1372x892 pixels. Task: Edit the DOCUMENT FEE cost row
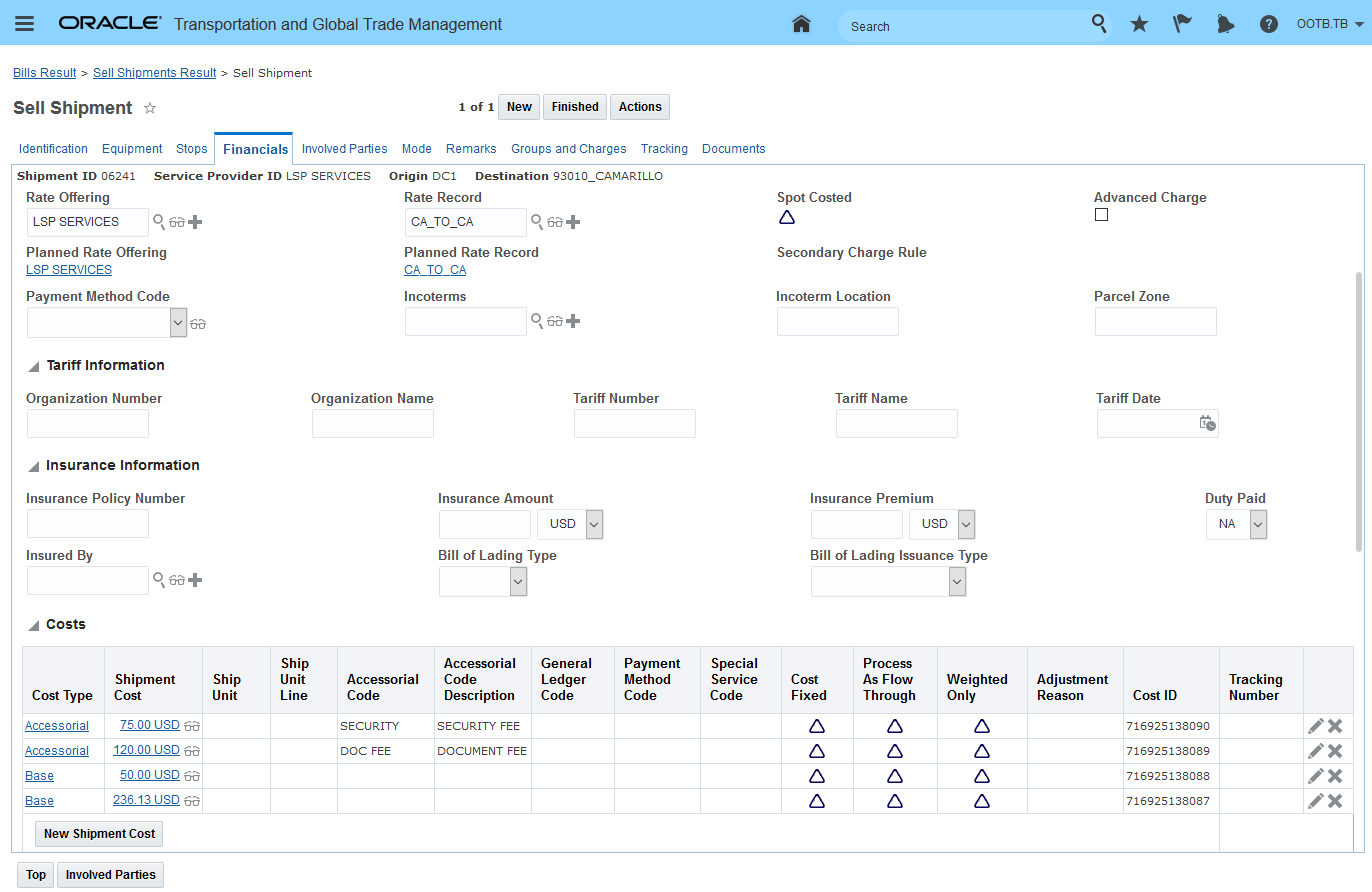click(x=1316, y=751)
